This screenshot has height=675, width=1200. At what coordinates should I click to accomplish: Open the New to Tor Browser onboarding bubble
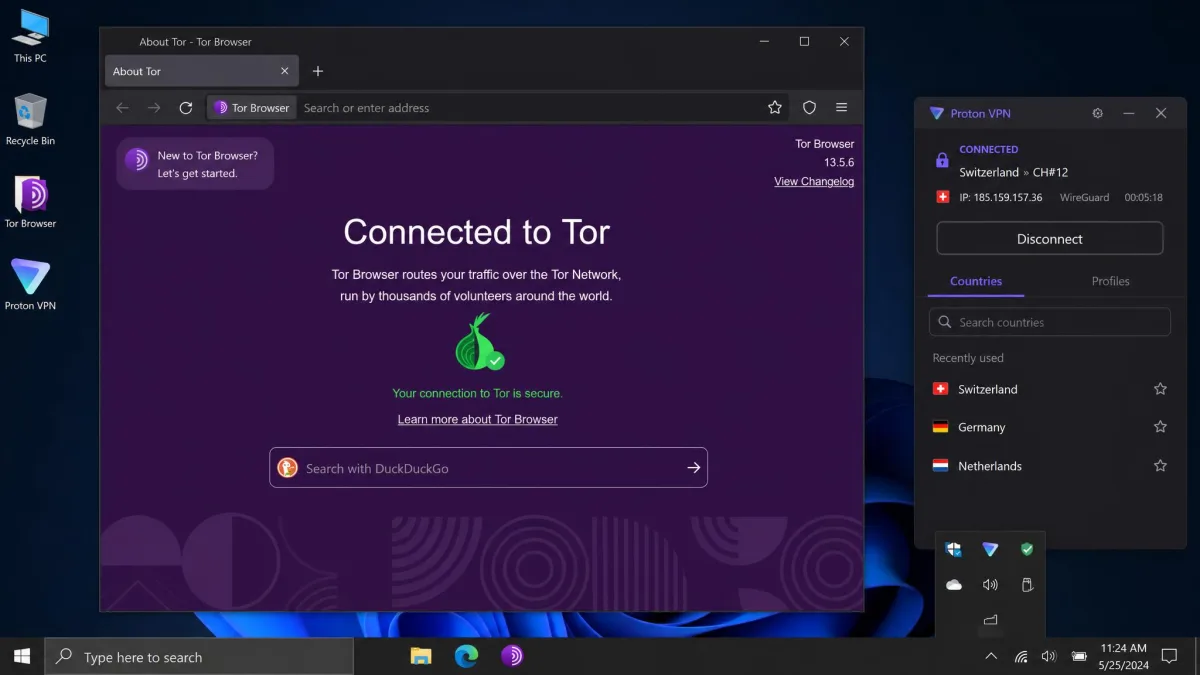[195, 164]
